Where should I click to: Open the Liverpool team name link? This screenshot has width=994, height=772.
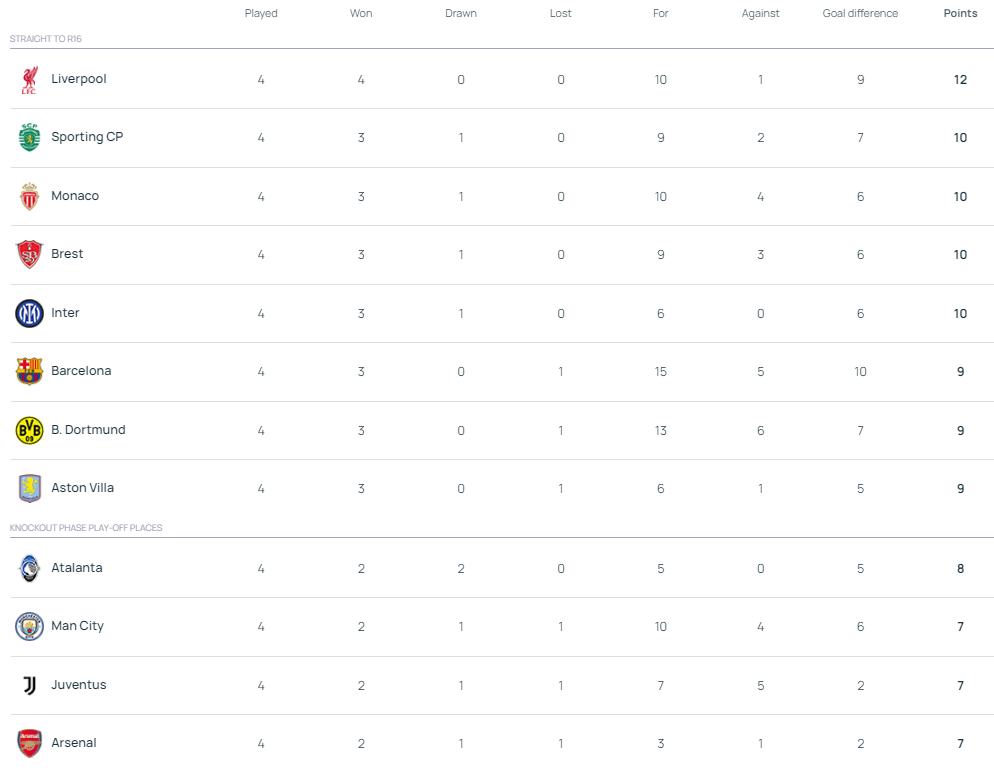pos(79,79)
